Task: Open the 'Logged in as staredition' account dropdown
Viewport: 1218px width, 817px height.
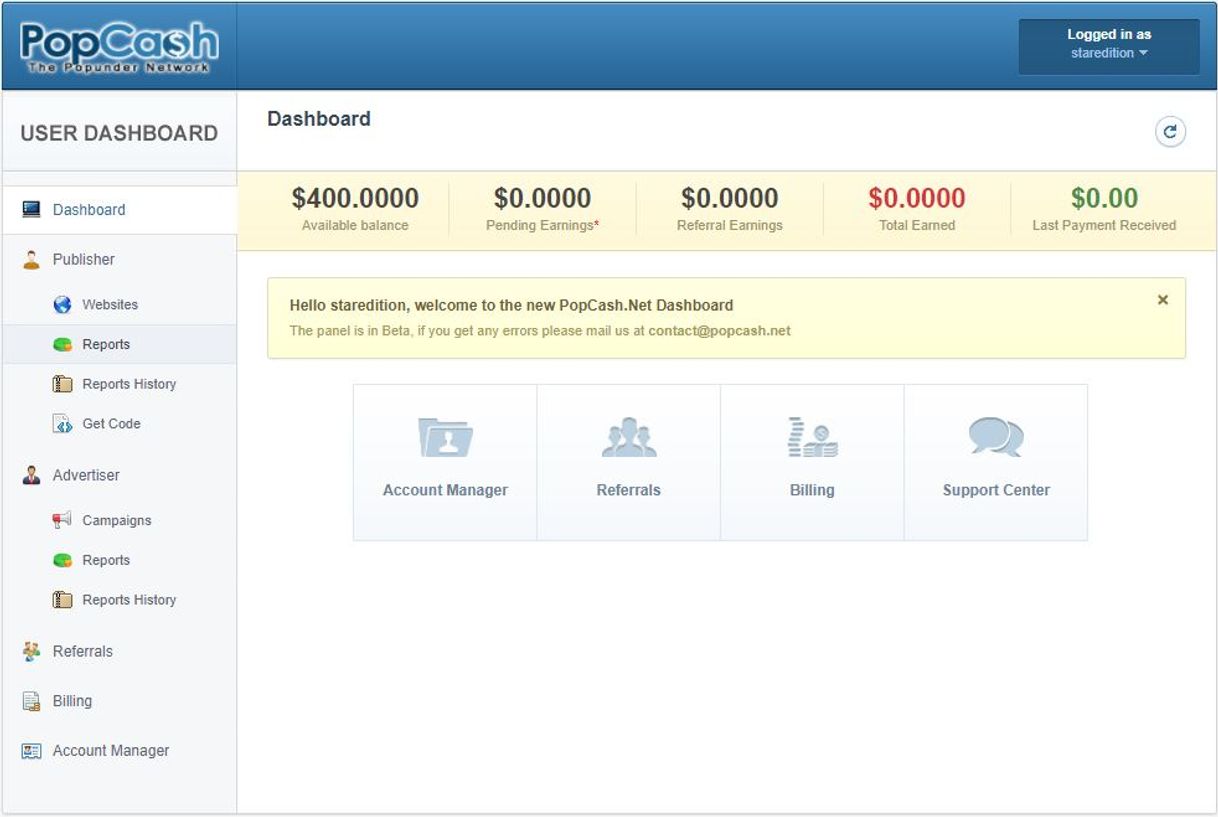Action: 1109,46
